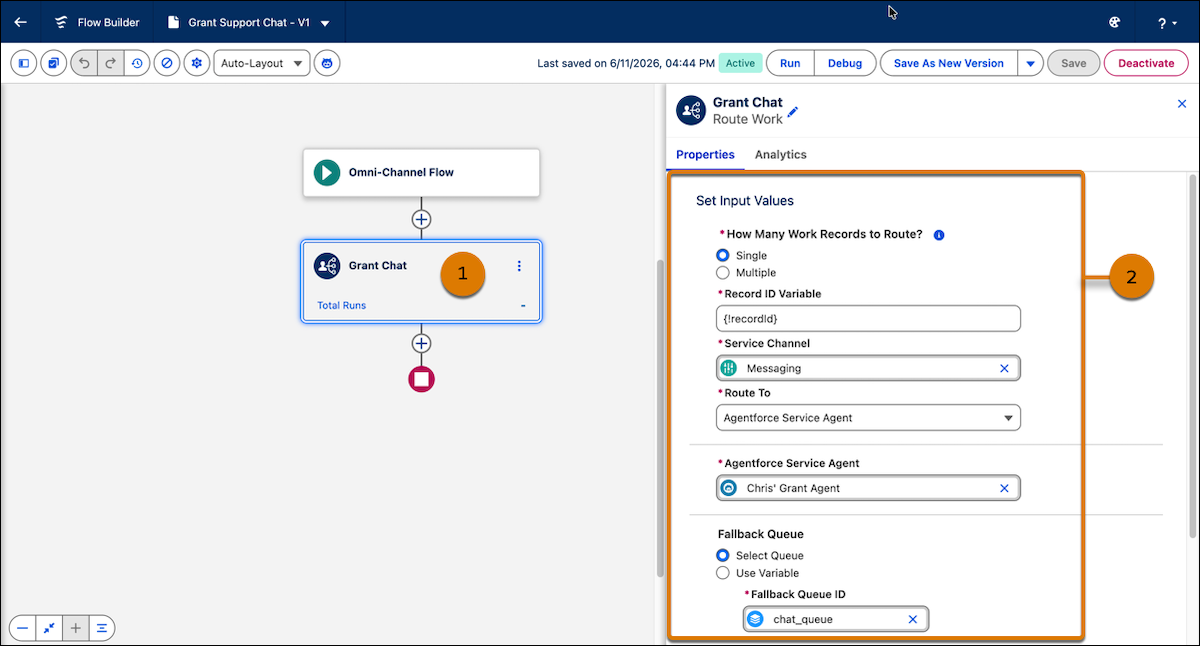Screen dimensions: 1200x646
Task: Clear the chat_queue selection
Action: [912, 619]
